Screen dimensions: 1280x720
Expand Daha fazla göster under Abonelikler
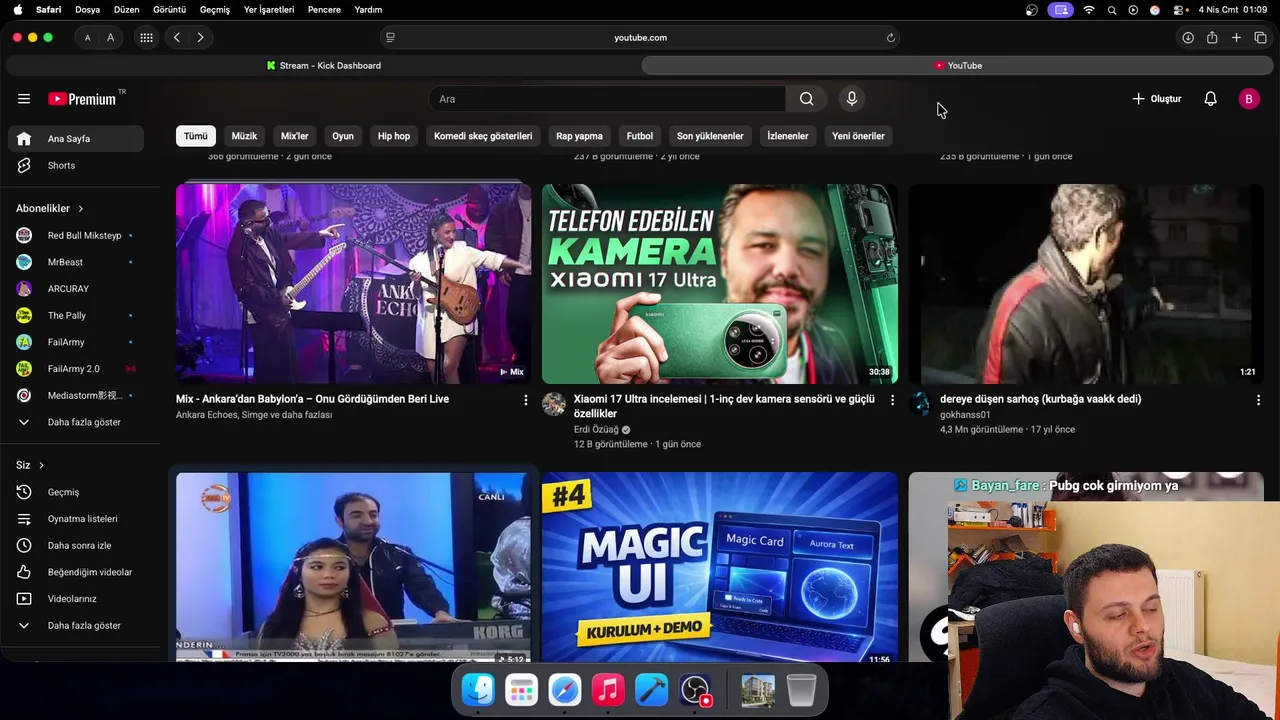pos(76,422)
